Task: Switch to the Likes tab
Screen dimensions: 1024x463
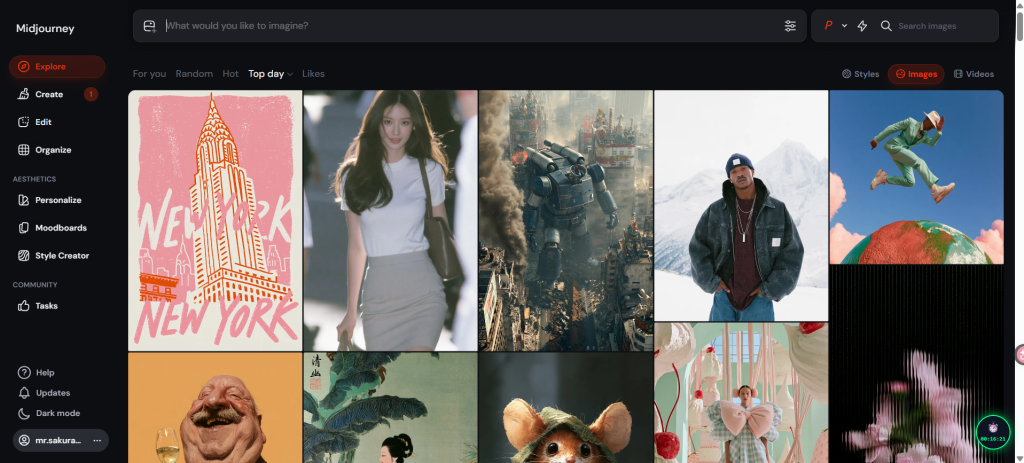Action: point(313,74)
